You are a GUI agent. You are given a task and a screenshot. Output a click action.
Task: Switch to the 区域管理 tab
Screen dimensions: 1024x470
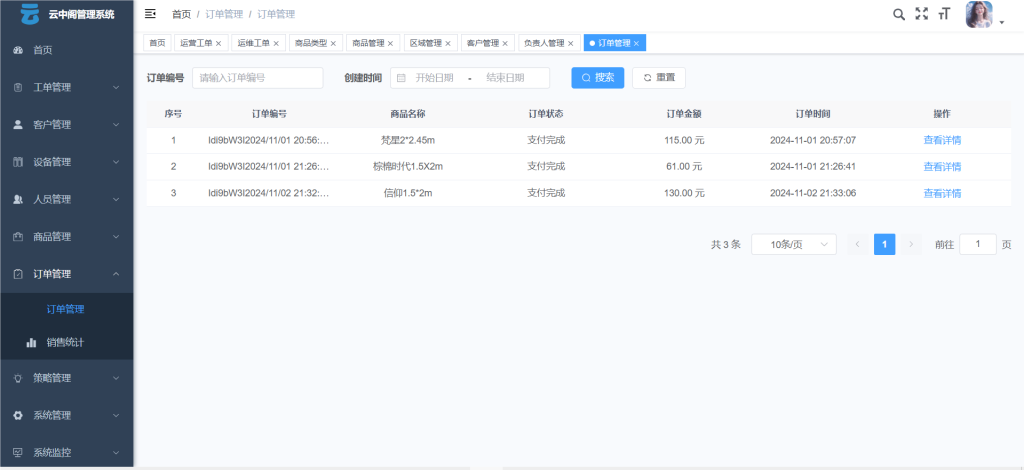pyautogui.click(x=425, y=43)
